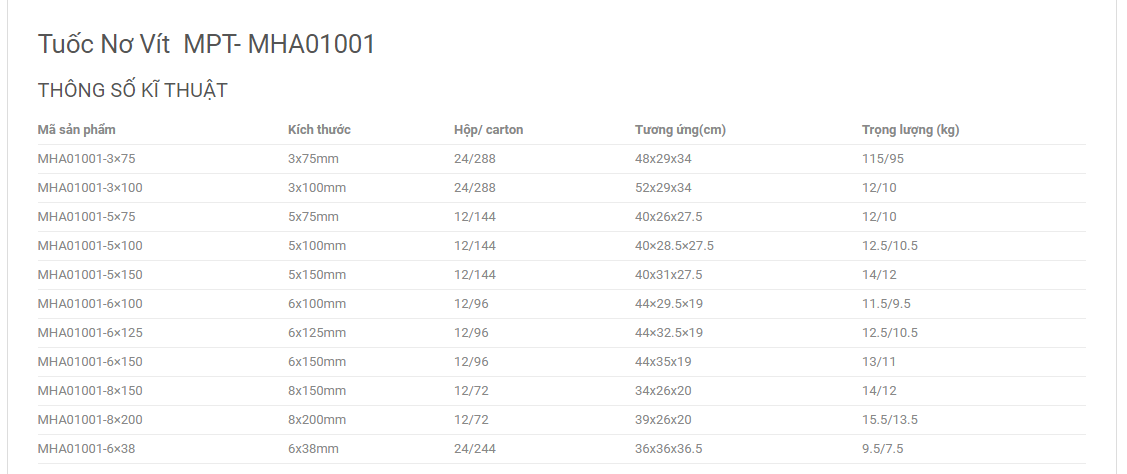Click the Tương ứng(cm) column header

point(681,130)
